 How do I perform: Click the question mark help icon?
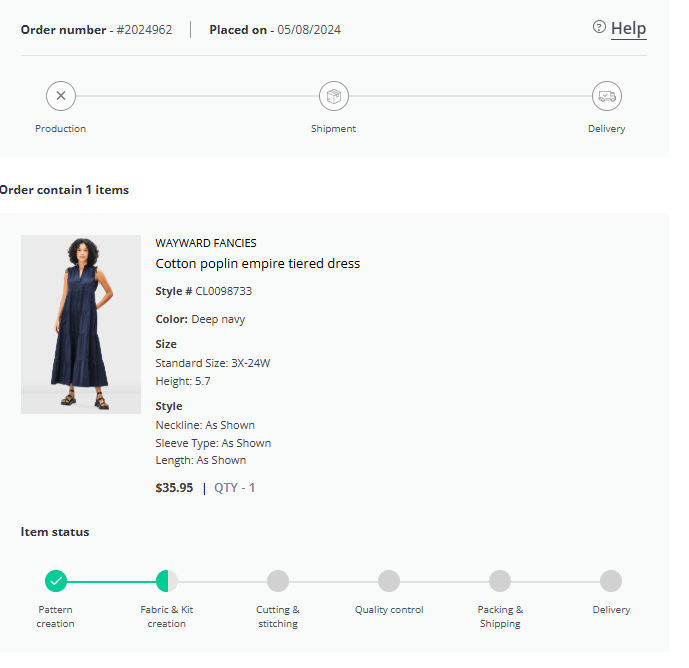click(x=599, y=27)
